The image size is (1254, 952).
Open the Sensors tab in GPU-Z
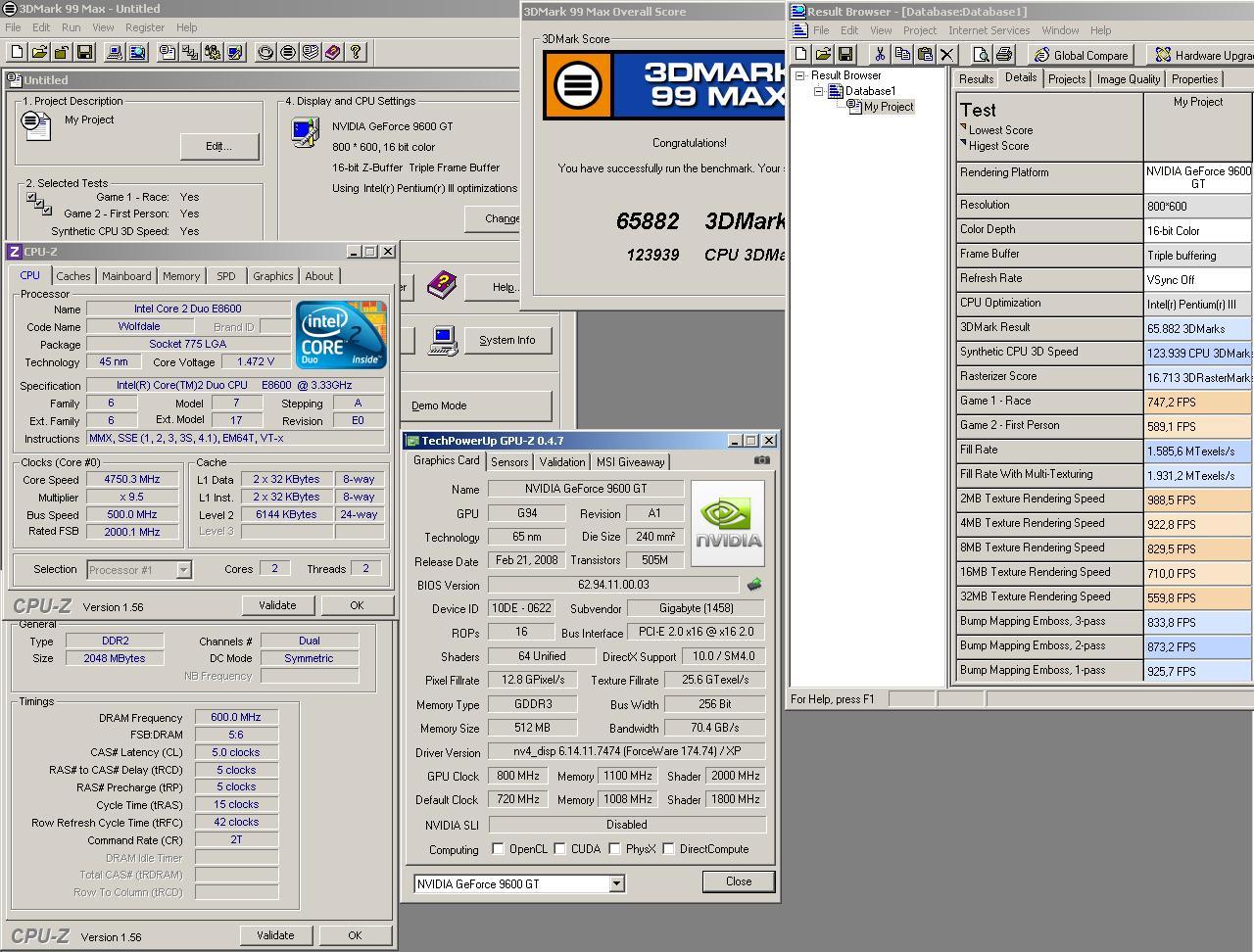click(x=509, y=461)
